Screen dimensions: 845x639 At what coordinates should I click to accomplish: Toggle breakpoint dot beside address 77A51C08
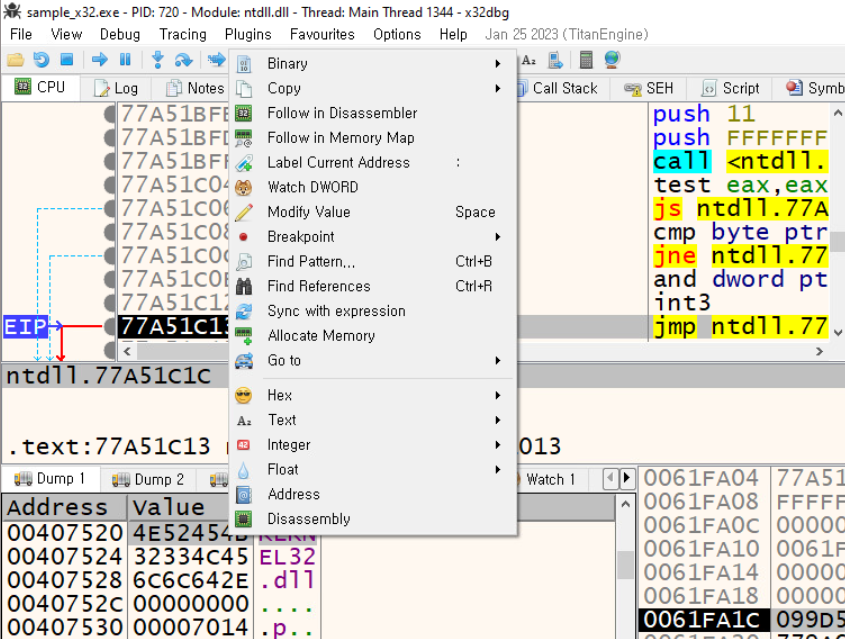(110, 232)
